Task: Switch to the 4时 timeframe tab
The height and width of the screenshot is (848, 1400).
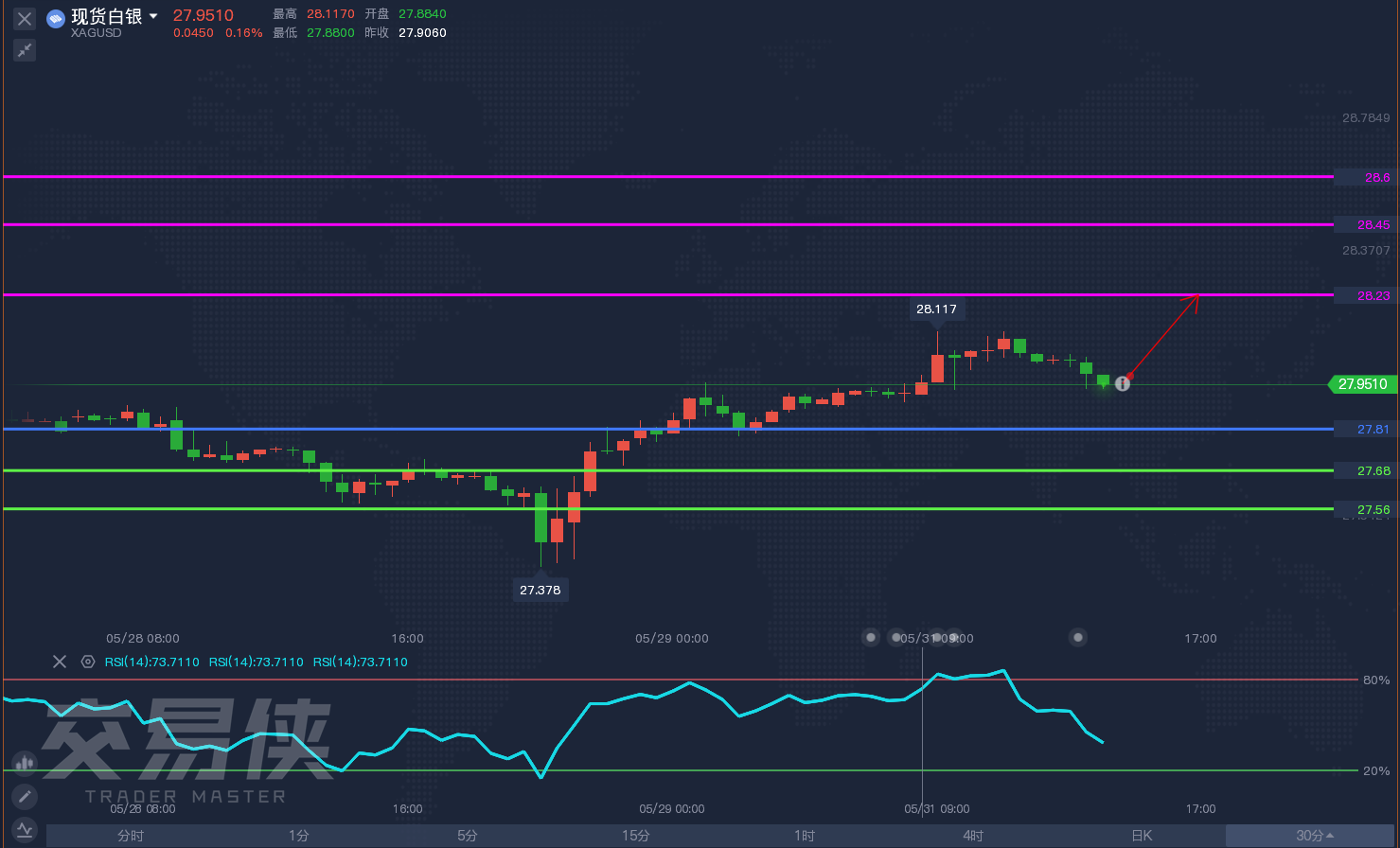Action: tap(973, 836)
